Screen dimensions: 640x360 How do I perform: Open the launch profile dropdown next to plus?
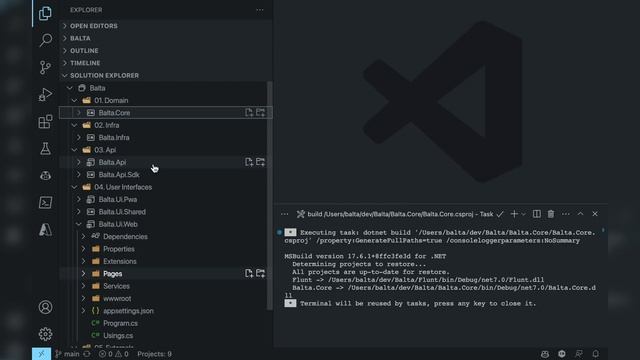coord(523,214)
